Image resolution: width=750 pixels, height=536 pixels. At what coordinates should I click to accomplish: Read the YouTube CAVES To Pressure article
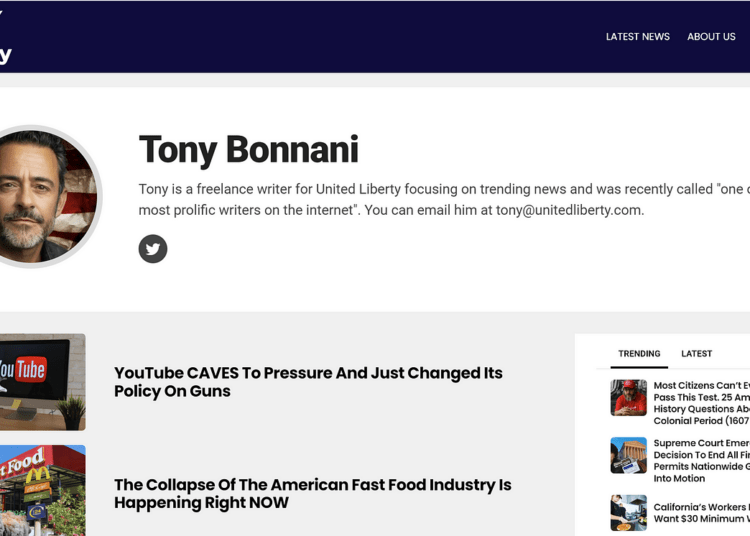click(308, 382)
